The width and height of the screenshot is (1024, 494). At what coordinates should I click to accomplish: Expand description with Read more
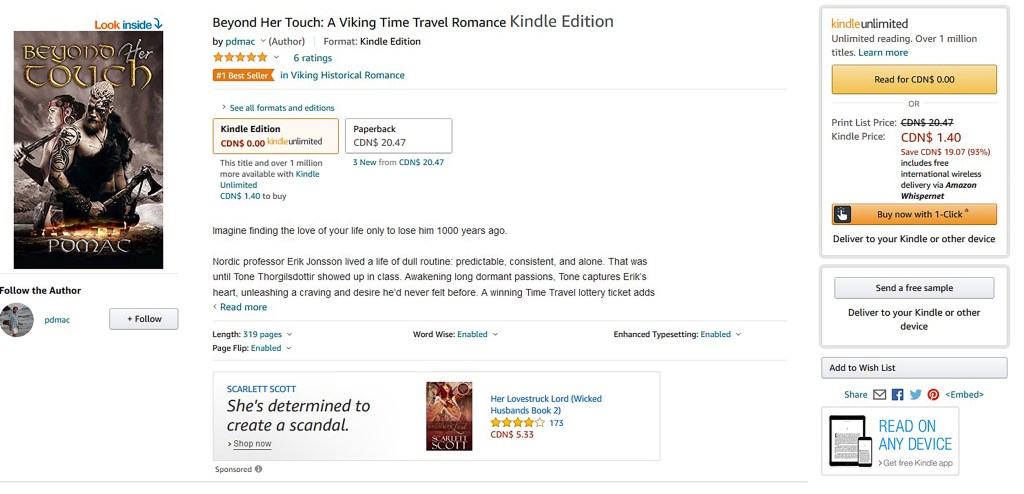click(242, 307)
